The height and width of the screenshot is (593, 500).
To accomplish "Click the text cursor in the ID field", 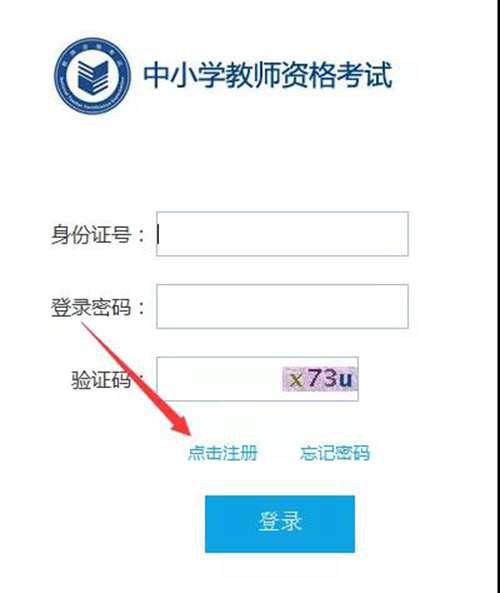I will (159, 234).
